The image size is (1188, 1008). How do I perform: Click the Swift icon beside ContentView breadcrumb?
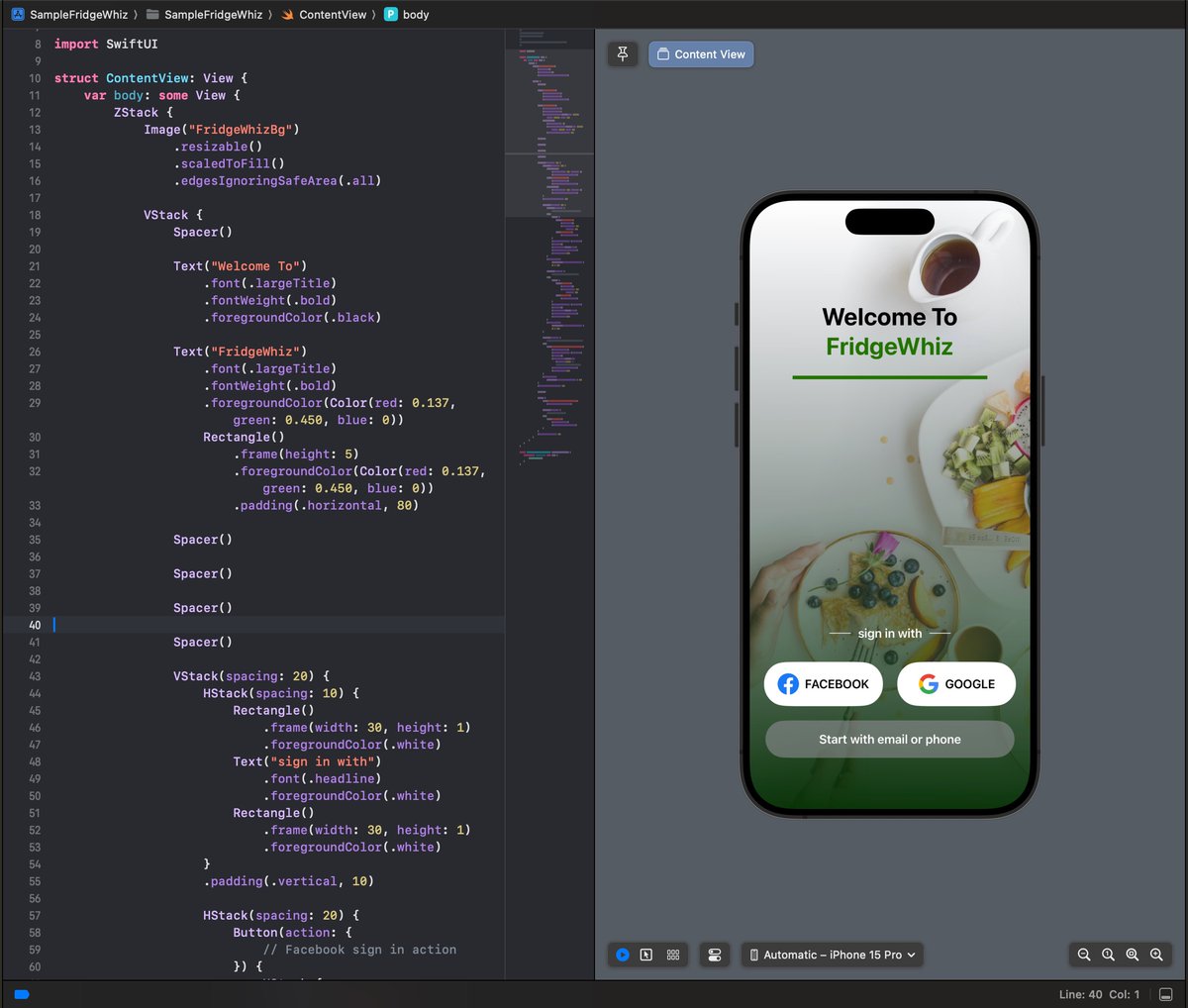[288, 15]
